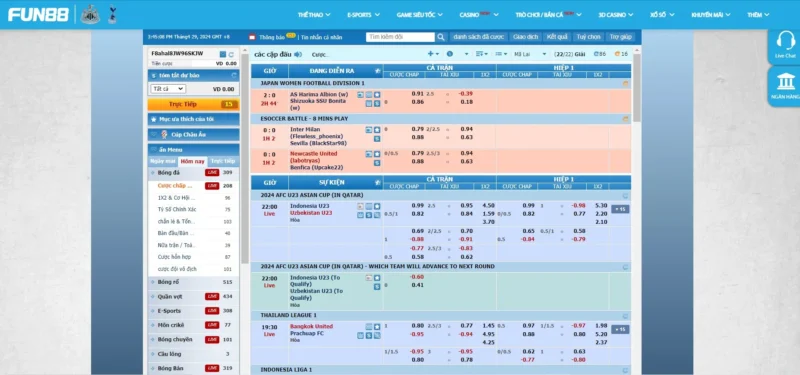The image size is (800, 375).
Task: Click favorite star for Bangkok United match
Action: coord(377,327)
